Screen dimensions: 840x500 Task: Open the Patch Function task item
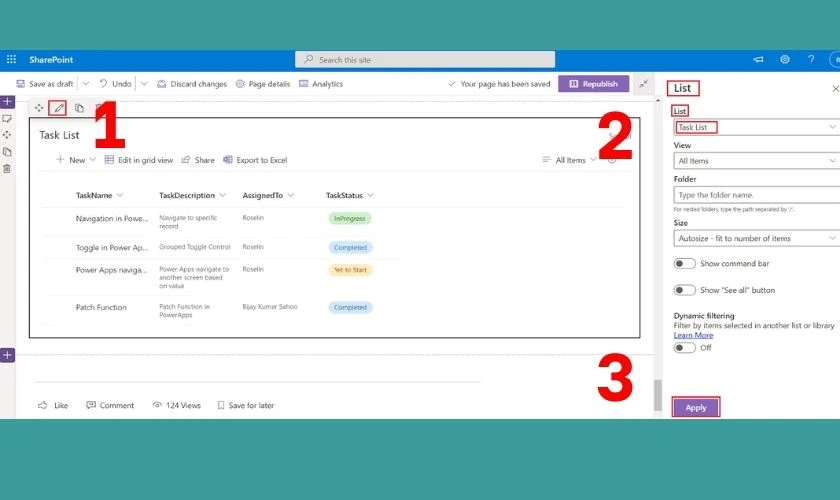101,307
